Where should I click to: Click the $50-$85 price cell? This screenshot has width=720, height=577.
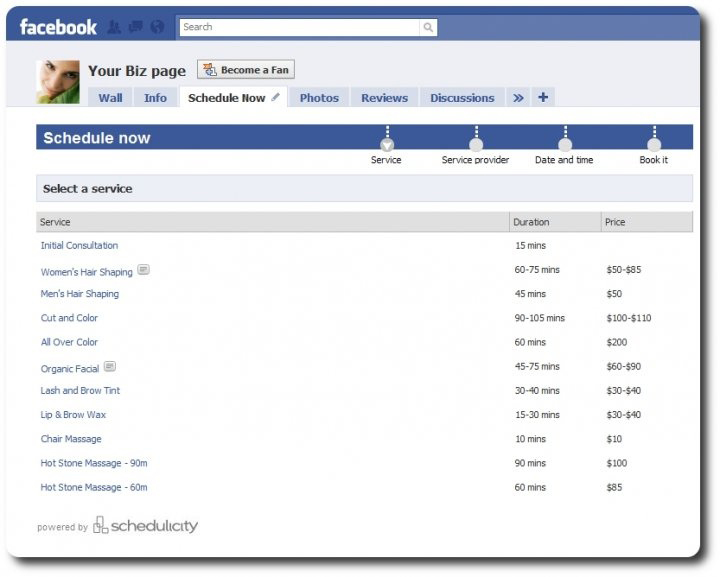click(624, 269)
